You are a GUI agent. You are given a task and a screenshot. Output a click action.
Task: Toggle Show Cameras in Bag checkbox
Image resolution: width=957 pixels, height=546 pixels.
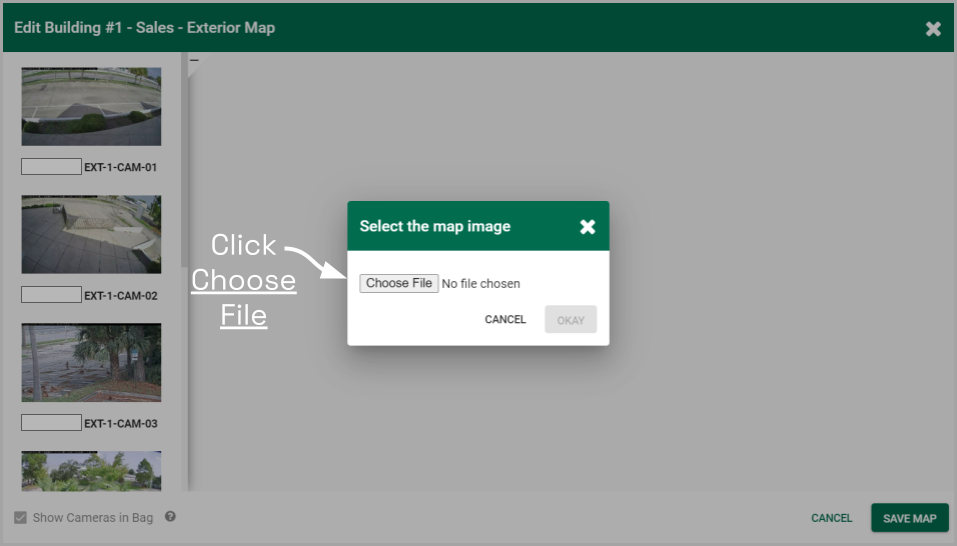point(20,517)
